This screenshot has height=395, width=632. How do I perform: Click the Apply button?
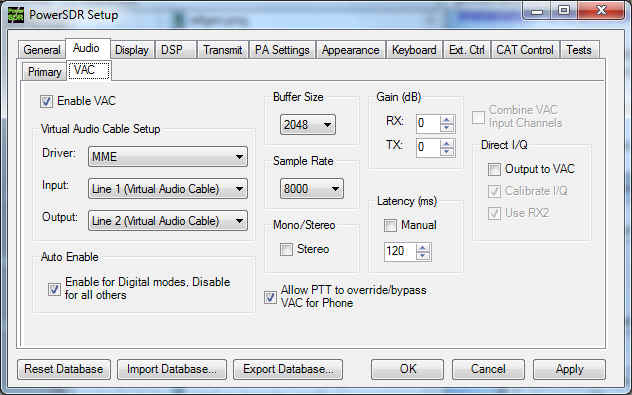tap(569, 369)
